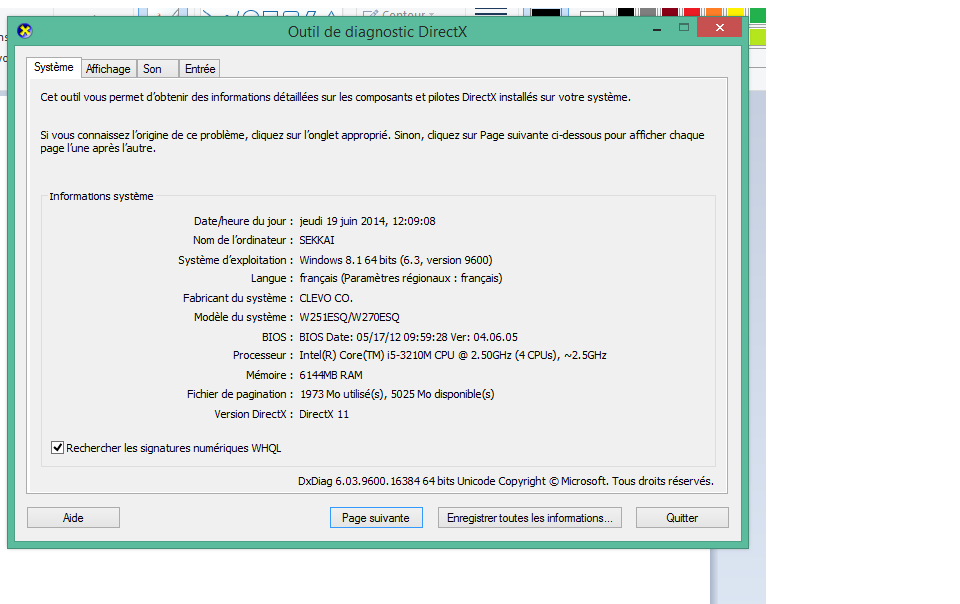Click the 'Mémoire :' label
Screen dimensions: 960x604
point(270,375)
